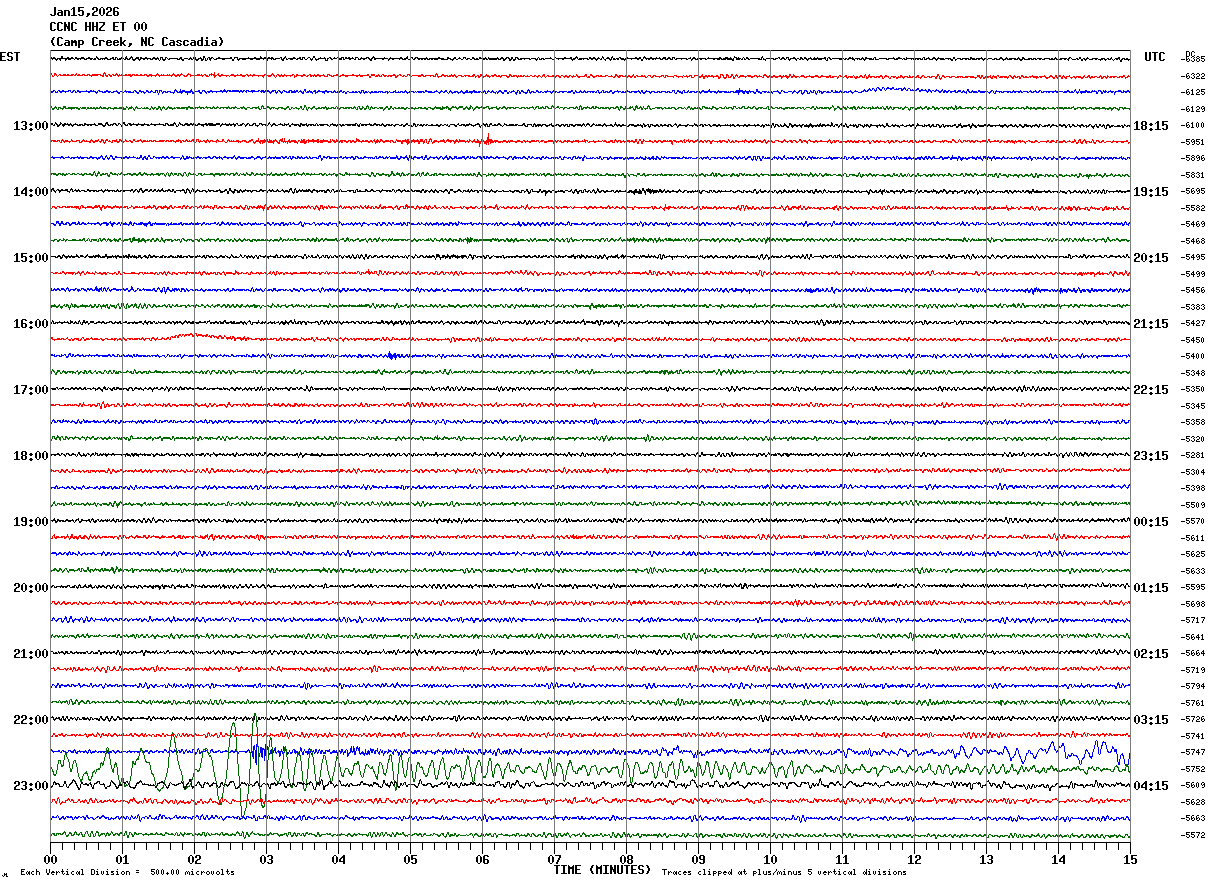This screenshot has height=886, width=1210.
Task: Select the '16:00' EST time label
Action: pyautogui.click(x=30, y=324)
